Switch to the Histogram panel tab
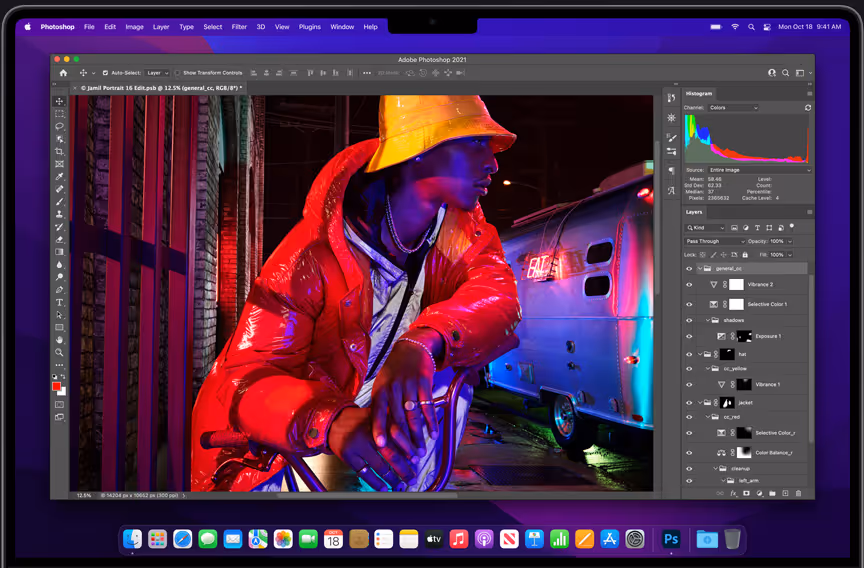Screen dimensions: 864x568 coord(699,94)
